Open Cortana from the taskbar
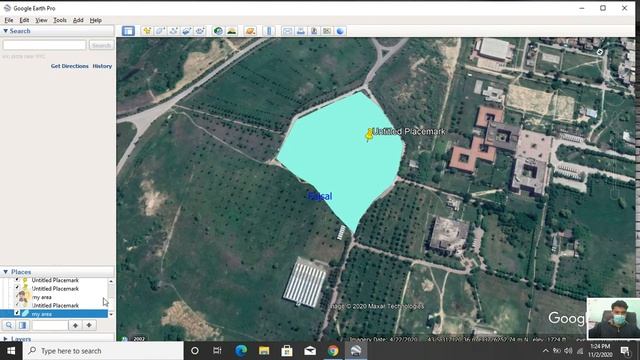Screen dimensions: 640x360 pos(195,351)
